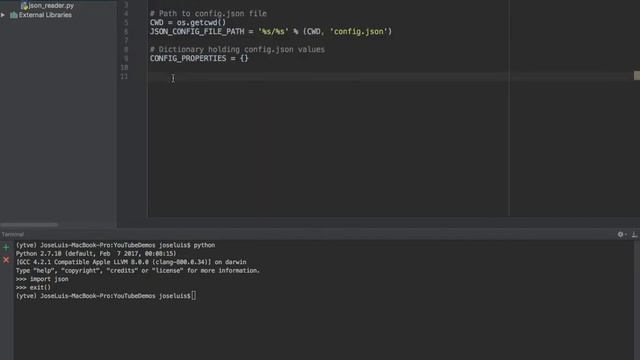Click the 'Type "help", "copyright"' terminal line

[x=138, y=271]
